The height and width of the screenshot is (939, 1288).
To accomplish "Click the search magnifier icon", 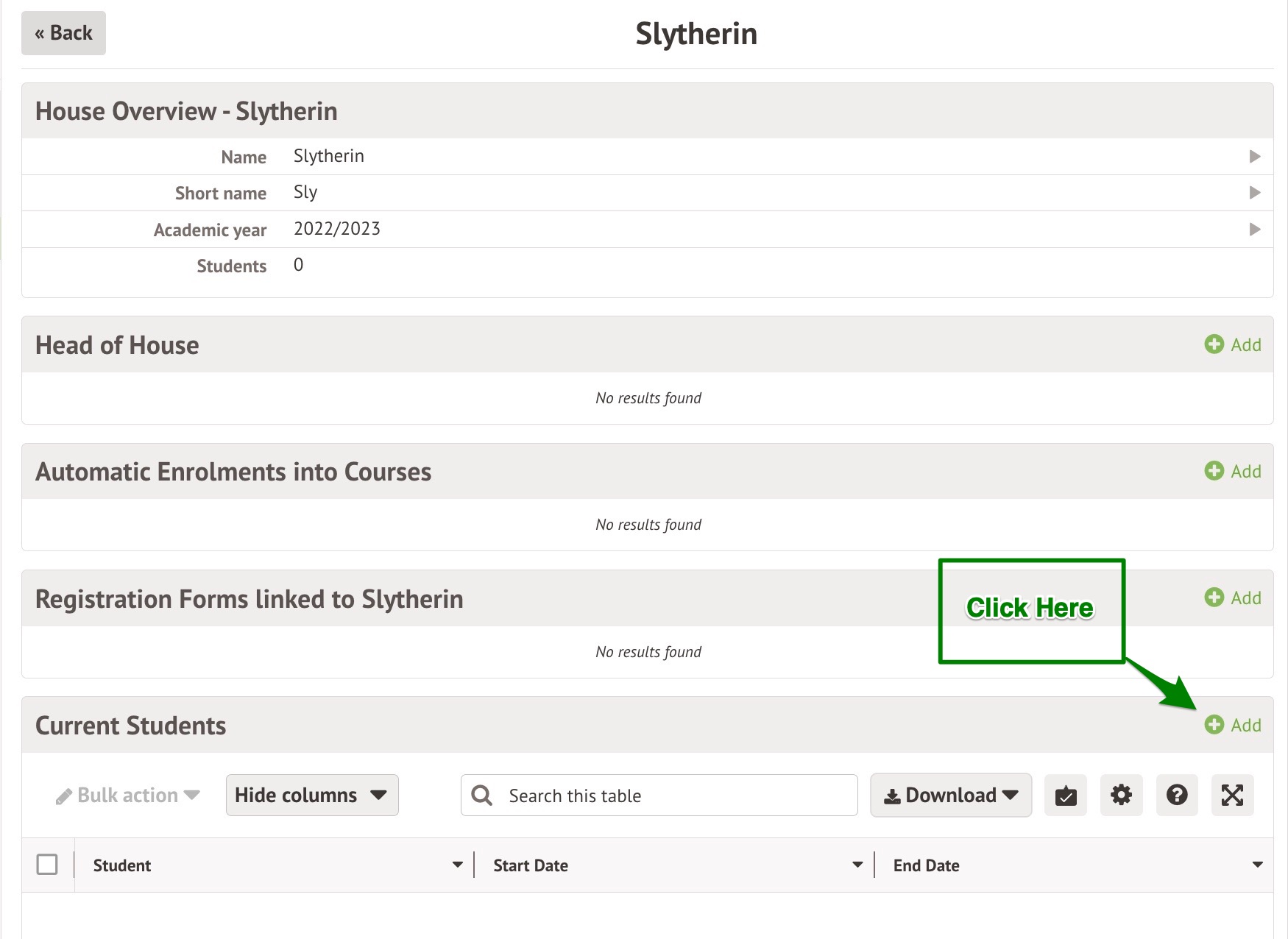I will click(x=482, y=795).
